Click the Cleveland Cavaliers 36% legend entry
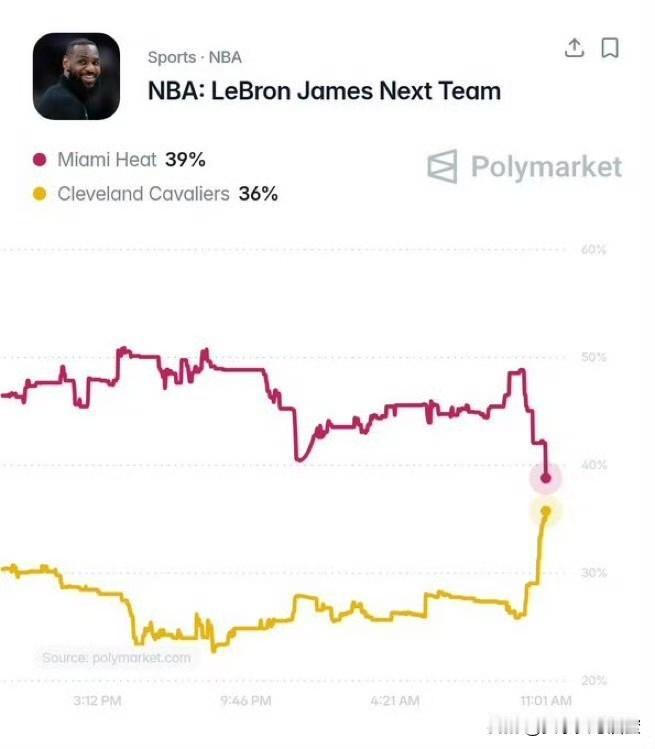The width and height of the screenshot is (655, 749). (x=155, y=194)
